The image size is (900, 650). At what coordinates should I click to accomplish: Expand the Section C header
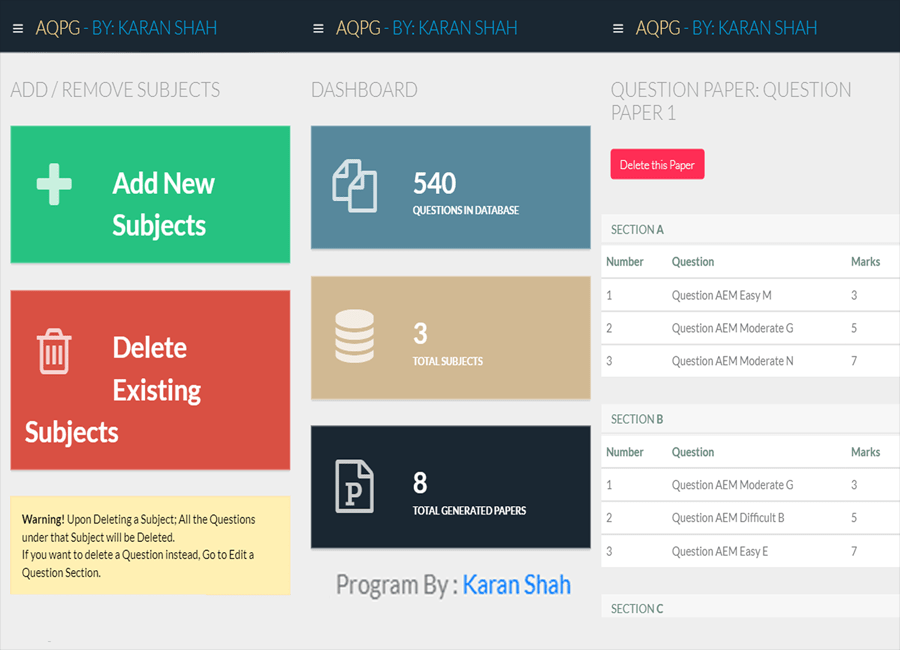[638, 609]
